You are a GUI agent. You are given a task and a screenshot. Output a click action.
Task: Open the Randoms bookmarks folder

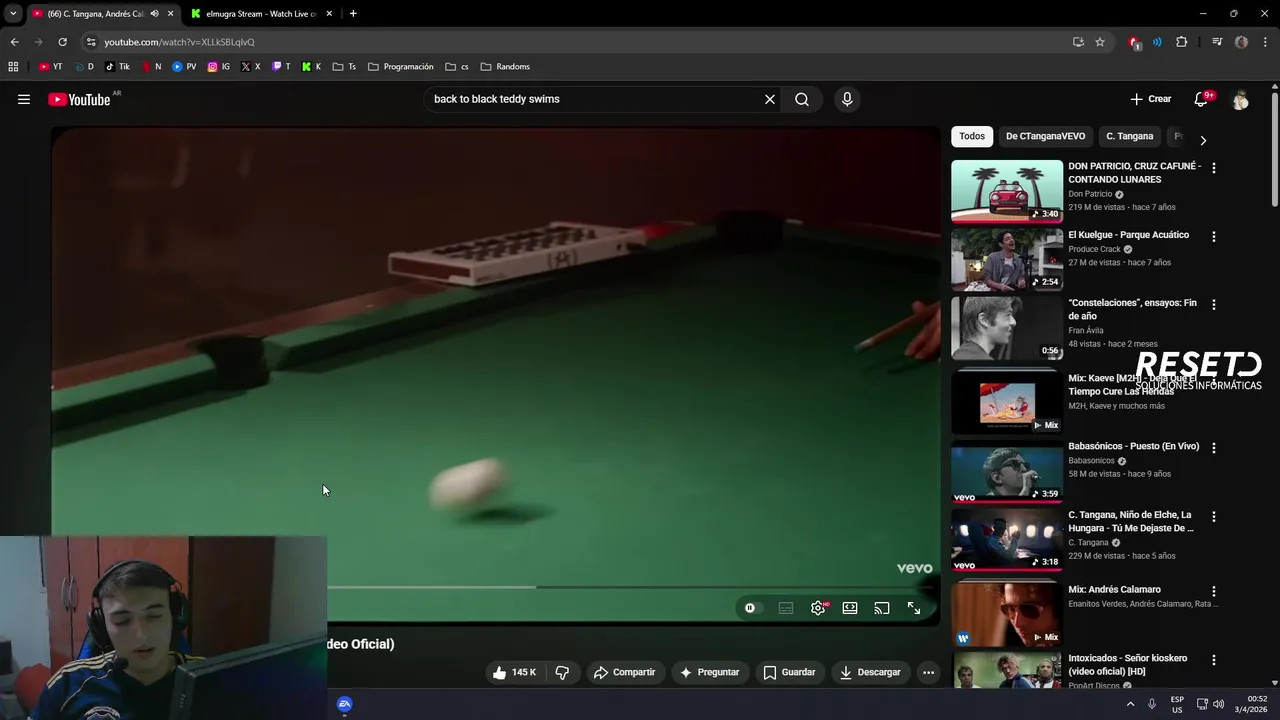click(505, 67)
